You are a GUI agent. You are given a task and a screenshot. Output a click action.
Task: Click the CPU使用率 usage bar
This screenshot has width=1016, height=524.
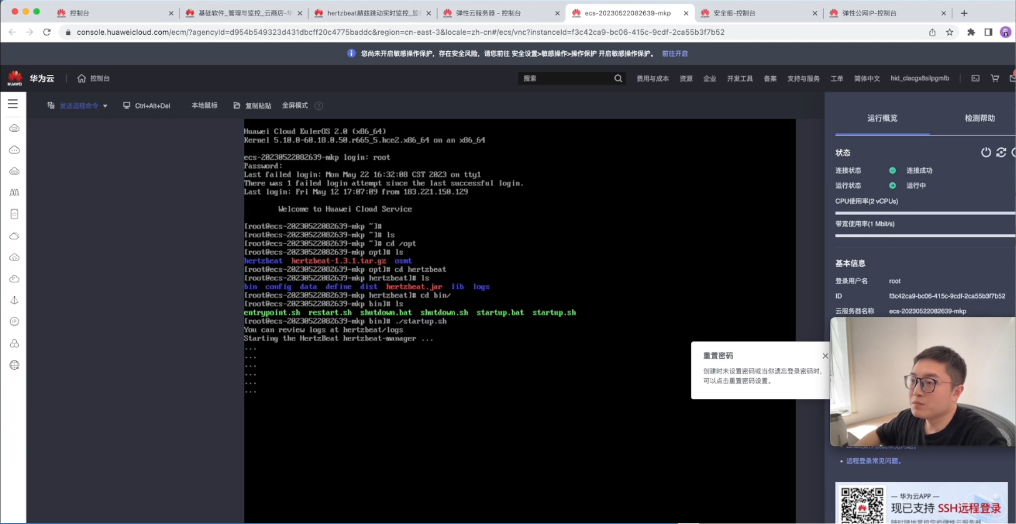925,212
